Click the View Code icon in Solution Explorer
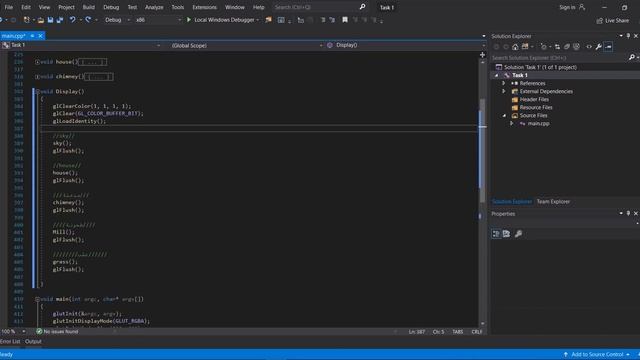Screen dimensions: 640x360 tap(589, 47)
